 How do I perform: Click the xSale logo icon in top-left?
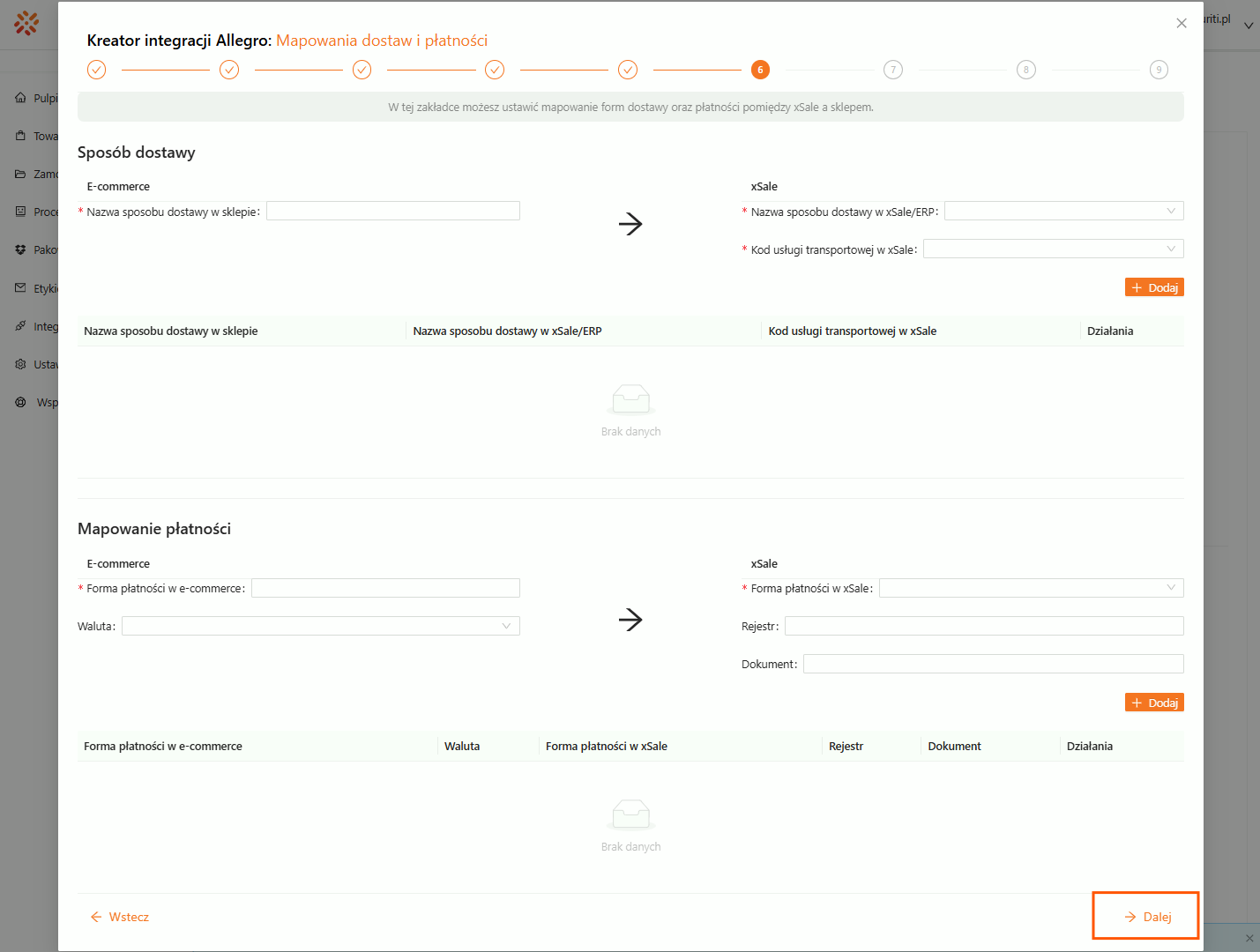pos(26,23)
